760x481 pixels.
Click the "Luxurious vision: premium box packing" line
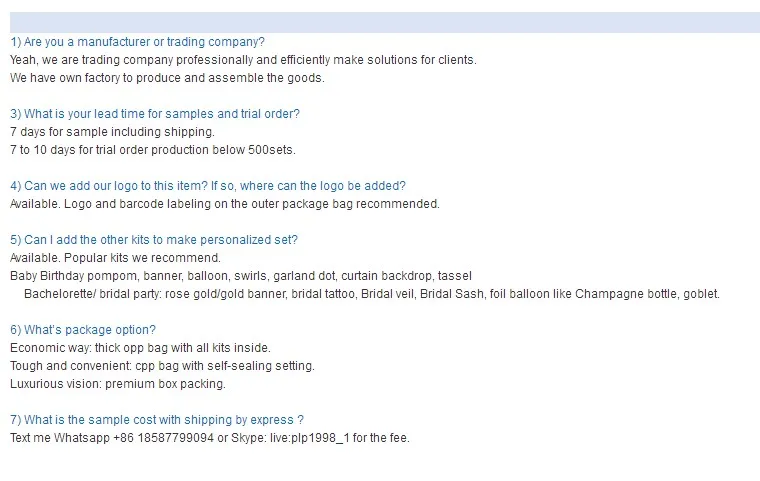click(x=118, y=384)
